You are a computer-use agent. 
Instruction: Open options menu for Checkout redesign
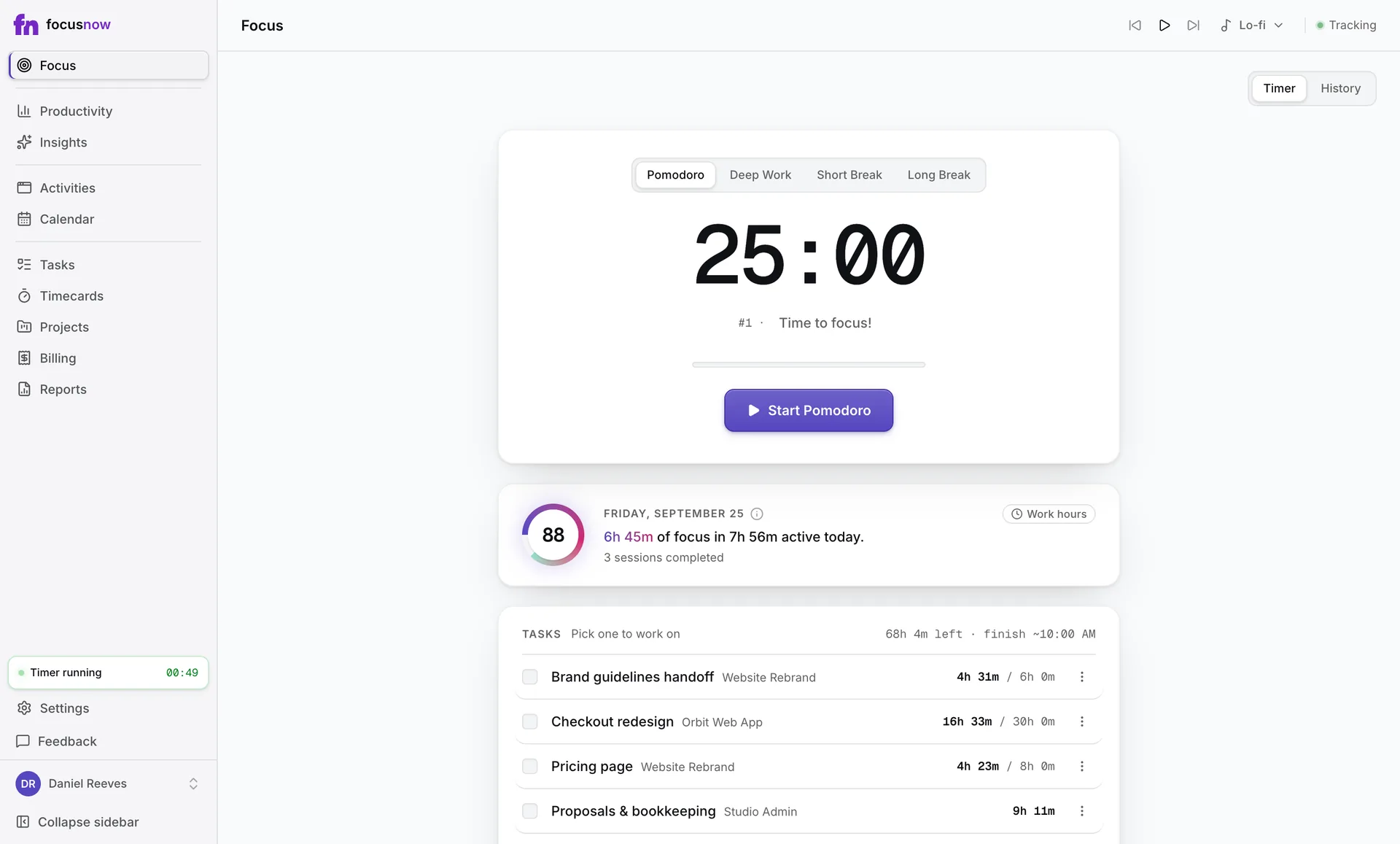1082,721
